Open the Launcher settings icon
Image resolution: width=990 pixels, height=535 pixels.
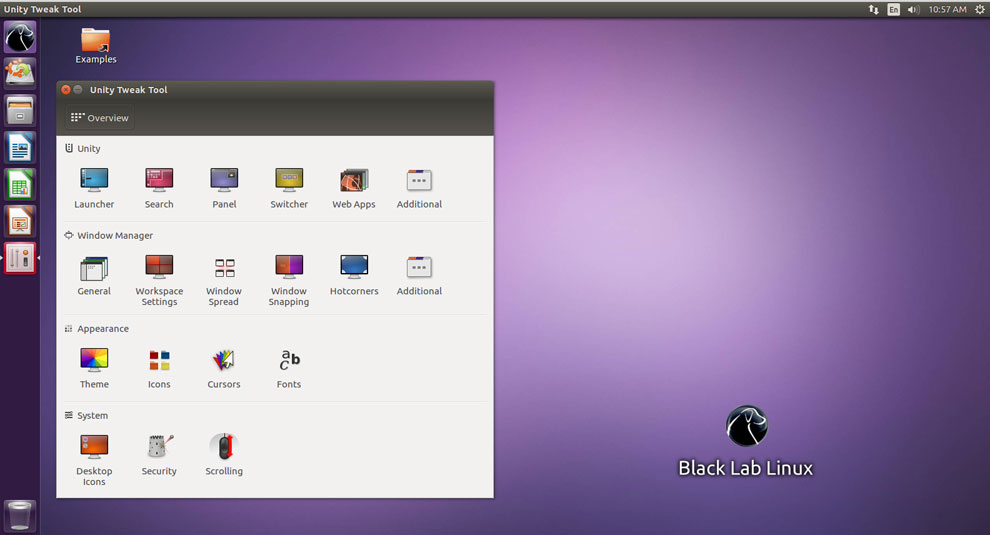[x=94, y=188]
